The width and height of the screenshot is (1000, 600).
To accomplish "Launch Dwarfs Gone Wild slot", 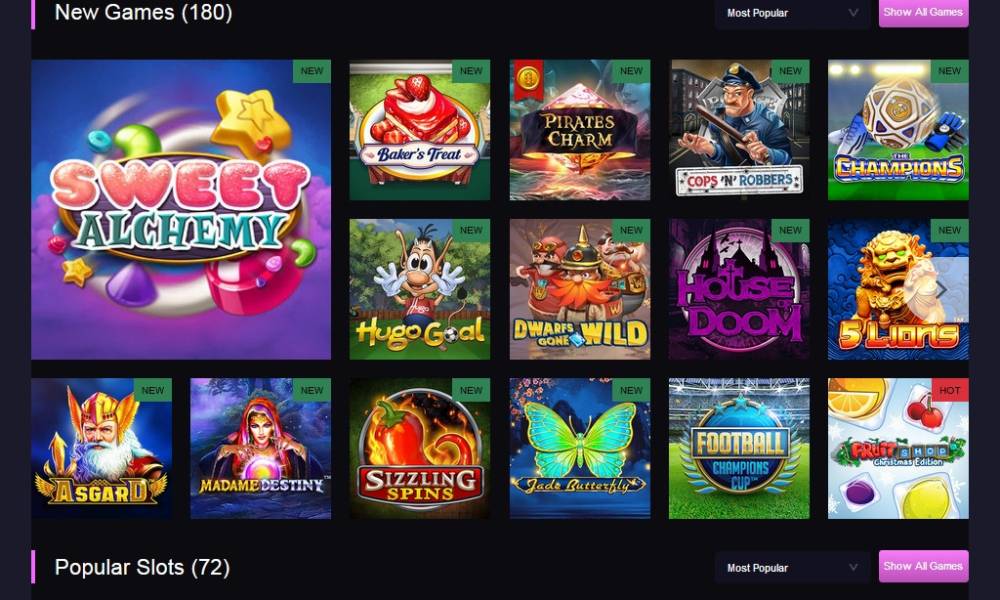I will click(580, 289).
